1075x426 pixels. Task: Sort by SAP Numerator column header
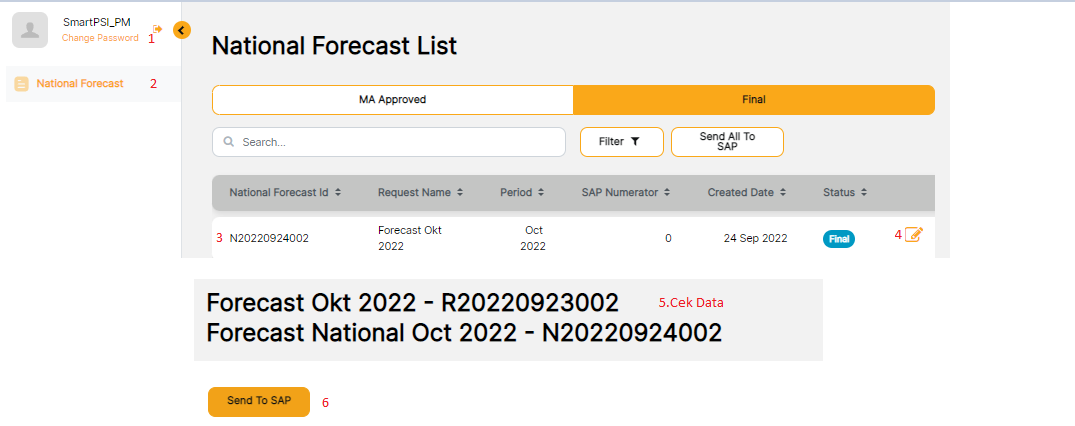tap(625, 192)
